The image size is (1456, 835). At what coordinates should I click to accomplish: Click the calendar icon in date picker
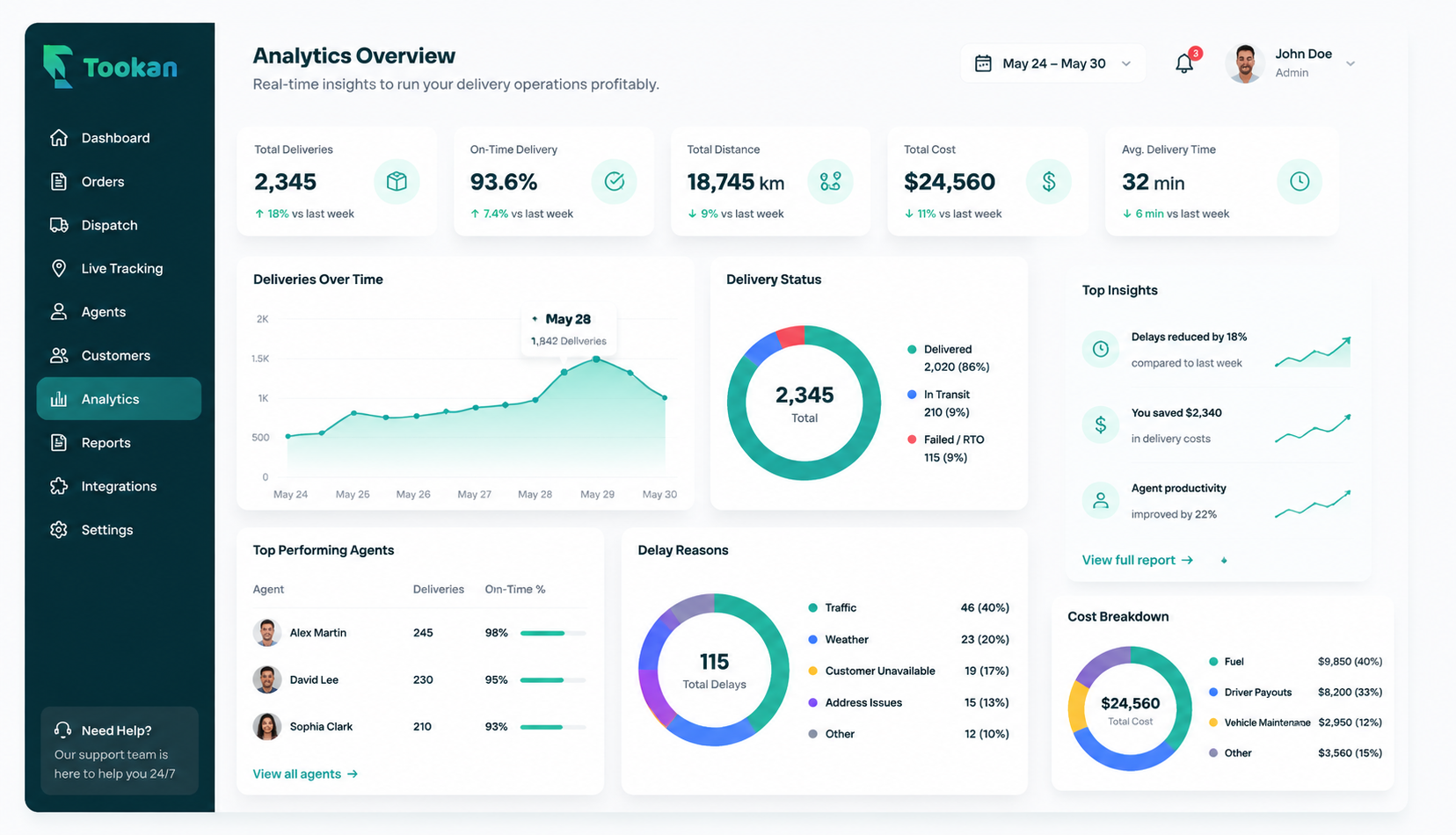click(x=984, y=63)
